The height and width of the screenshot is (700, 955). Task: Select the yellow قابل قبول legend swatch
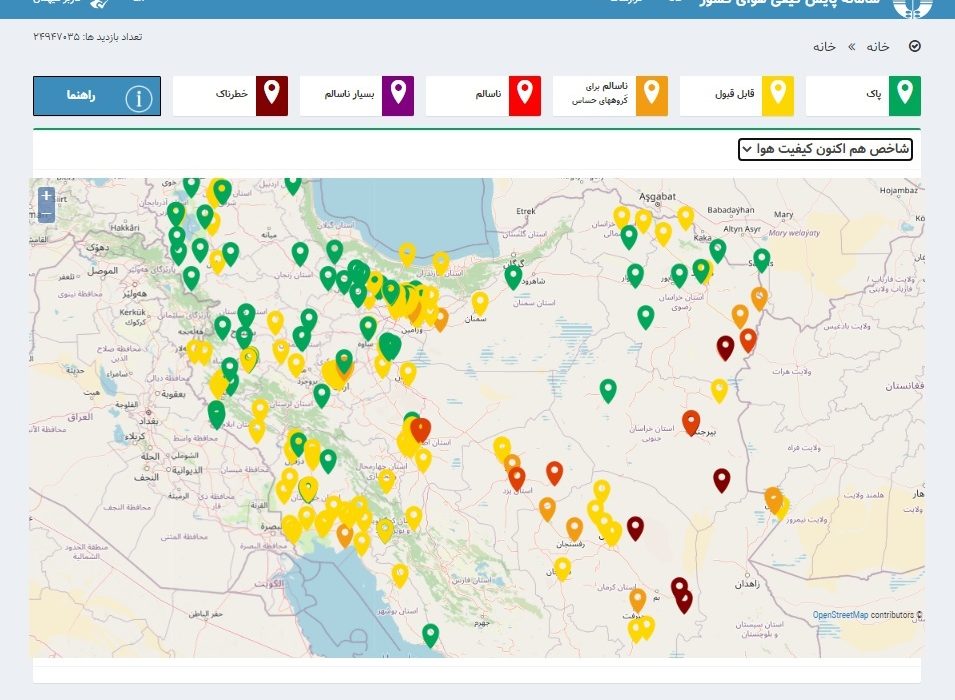point(778,96)
